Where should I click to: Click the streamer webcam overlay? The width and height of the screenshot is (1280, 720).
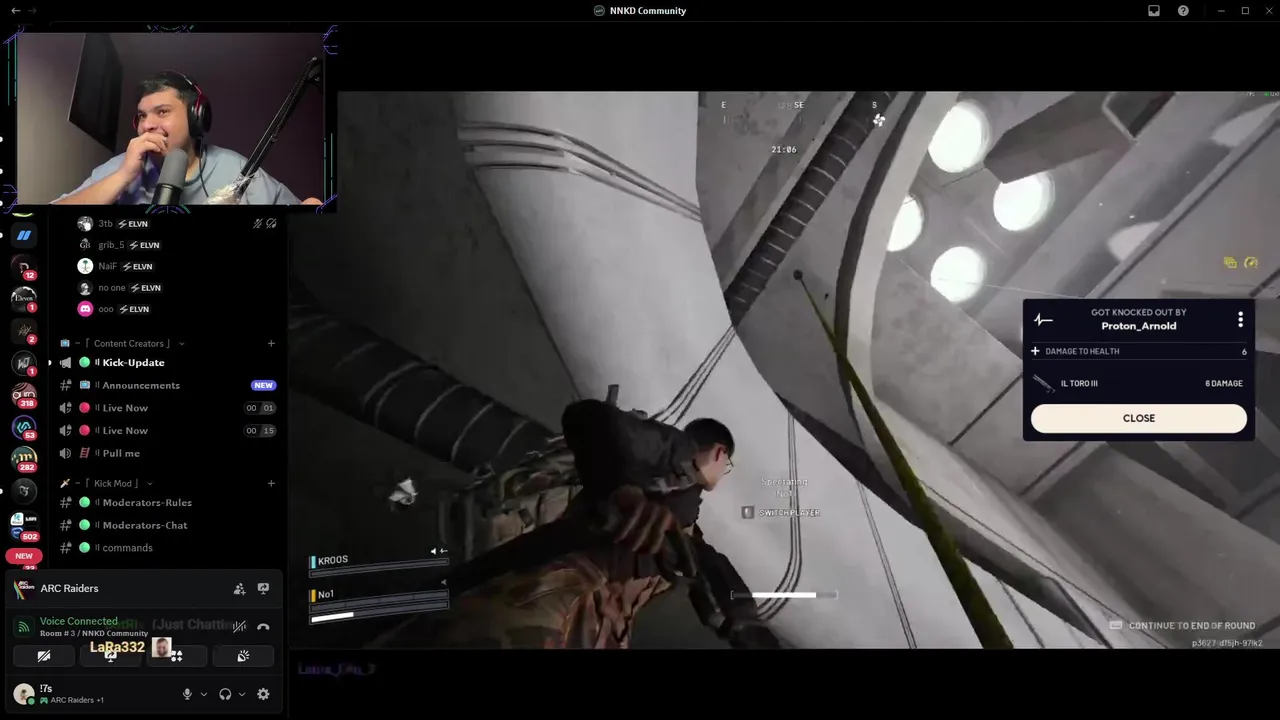click(x=172, y=118)
